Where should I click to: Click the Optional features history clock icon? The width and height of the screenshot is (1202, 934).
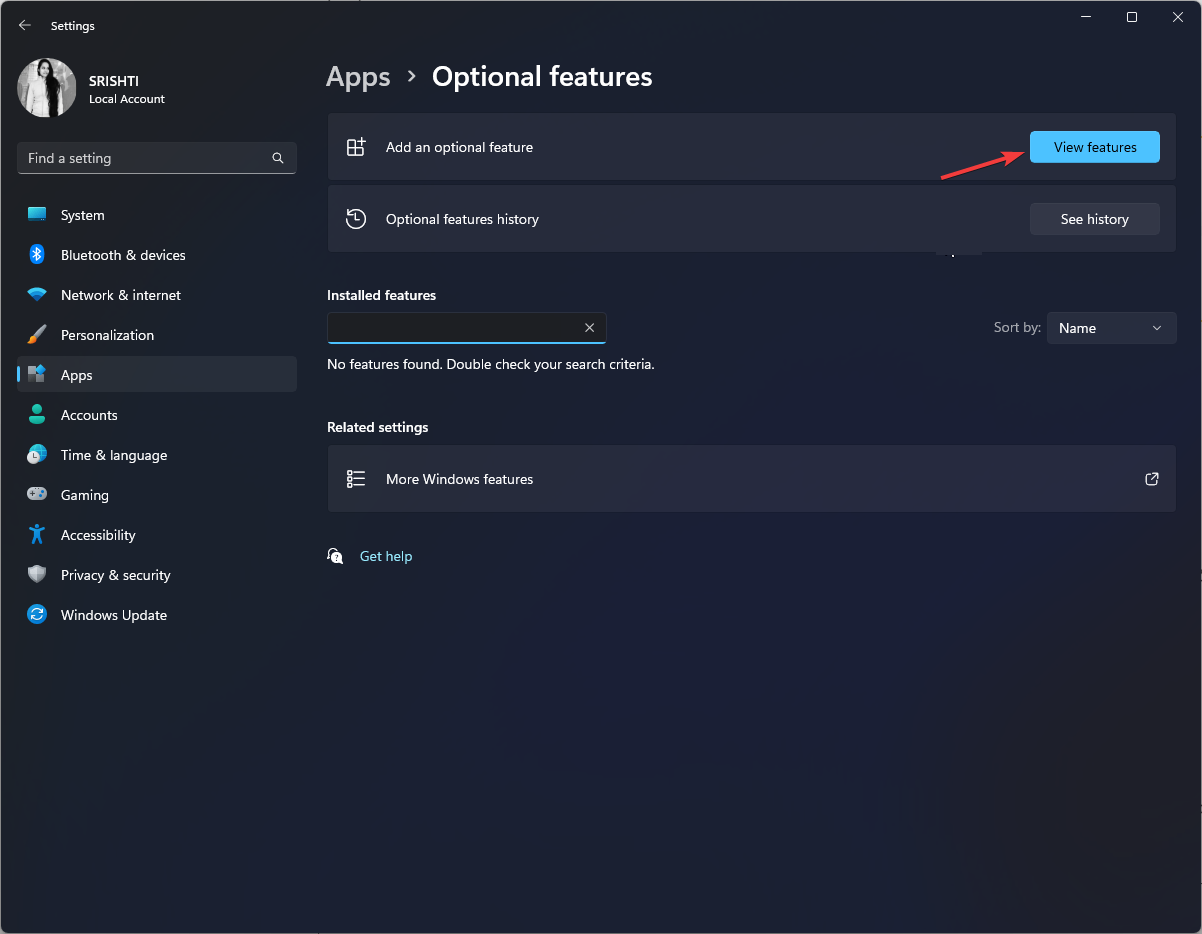tap(356, 219)
